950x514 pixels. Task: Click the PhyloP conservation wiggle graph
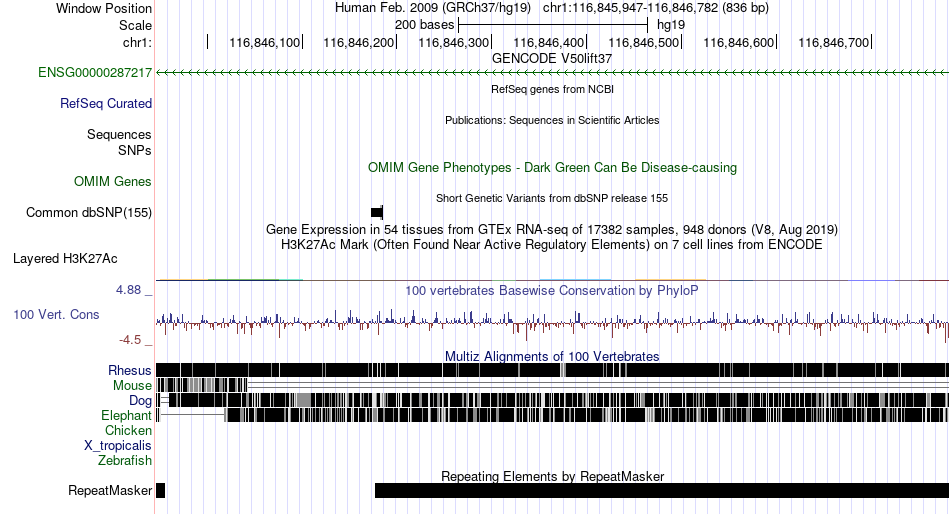tap(552, 324)
